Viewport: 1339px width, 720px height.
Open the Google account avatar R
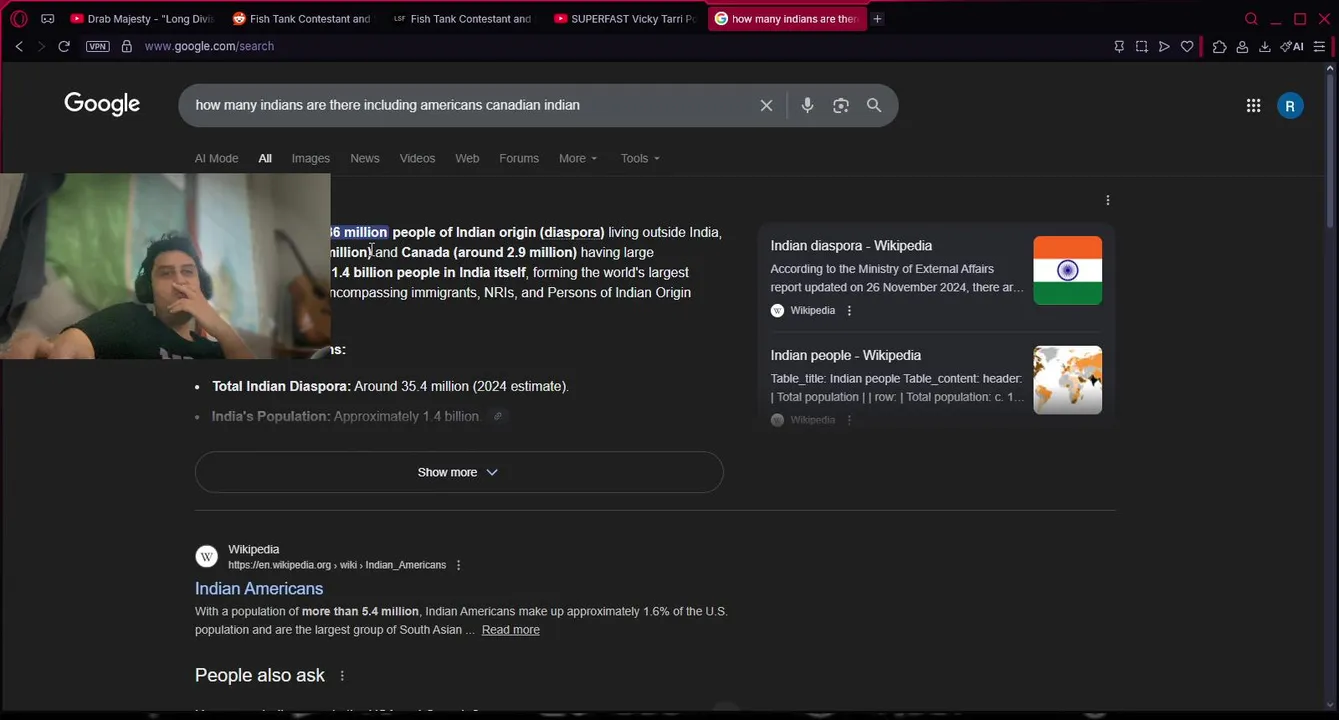pos(1290,105)
